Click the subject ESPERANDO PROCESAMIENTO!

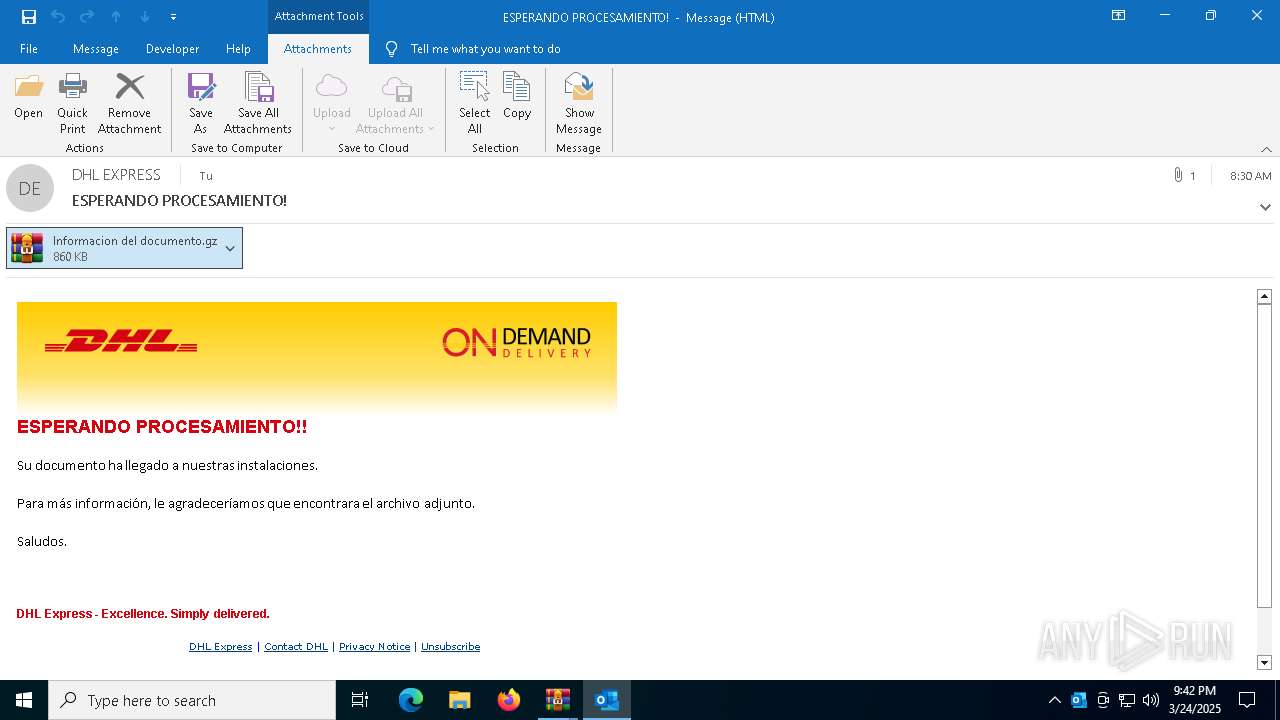click(x=179, y=201)
